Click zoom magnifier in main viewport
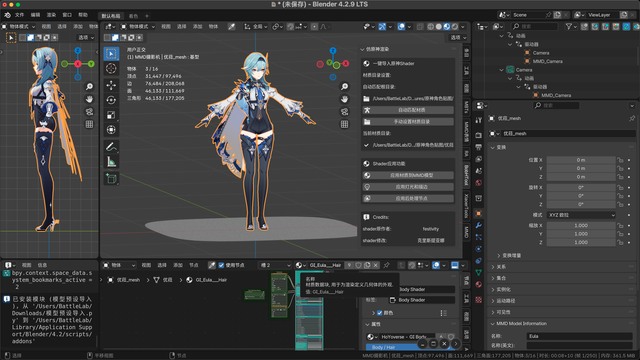Screen dimensions: 640x360 344,87
